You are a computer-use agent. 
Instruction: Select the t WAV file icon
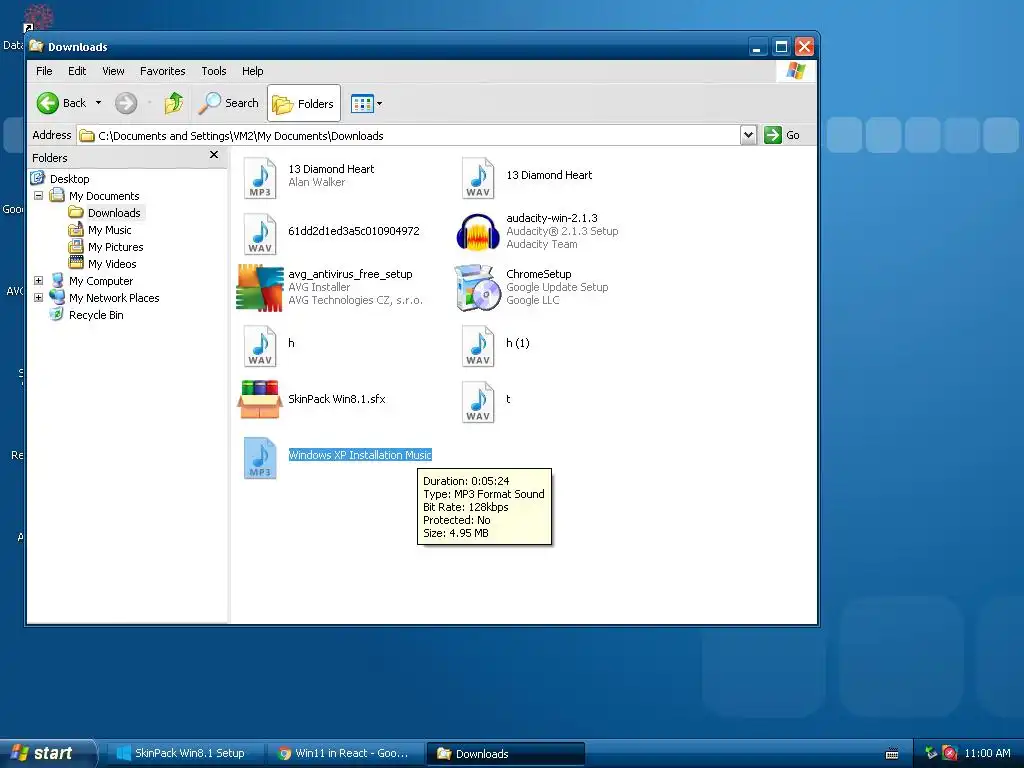pyautogui.click(x=478, y=402)
